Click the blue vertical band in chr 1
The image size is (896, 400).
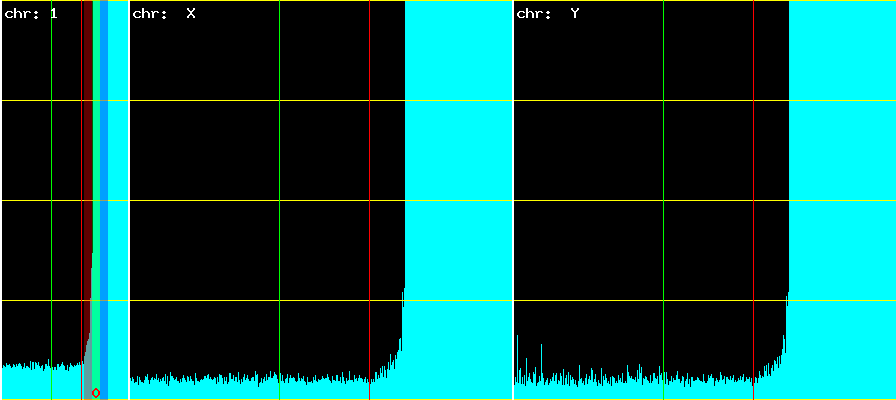(x=104, y=150)
